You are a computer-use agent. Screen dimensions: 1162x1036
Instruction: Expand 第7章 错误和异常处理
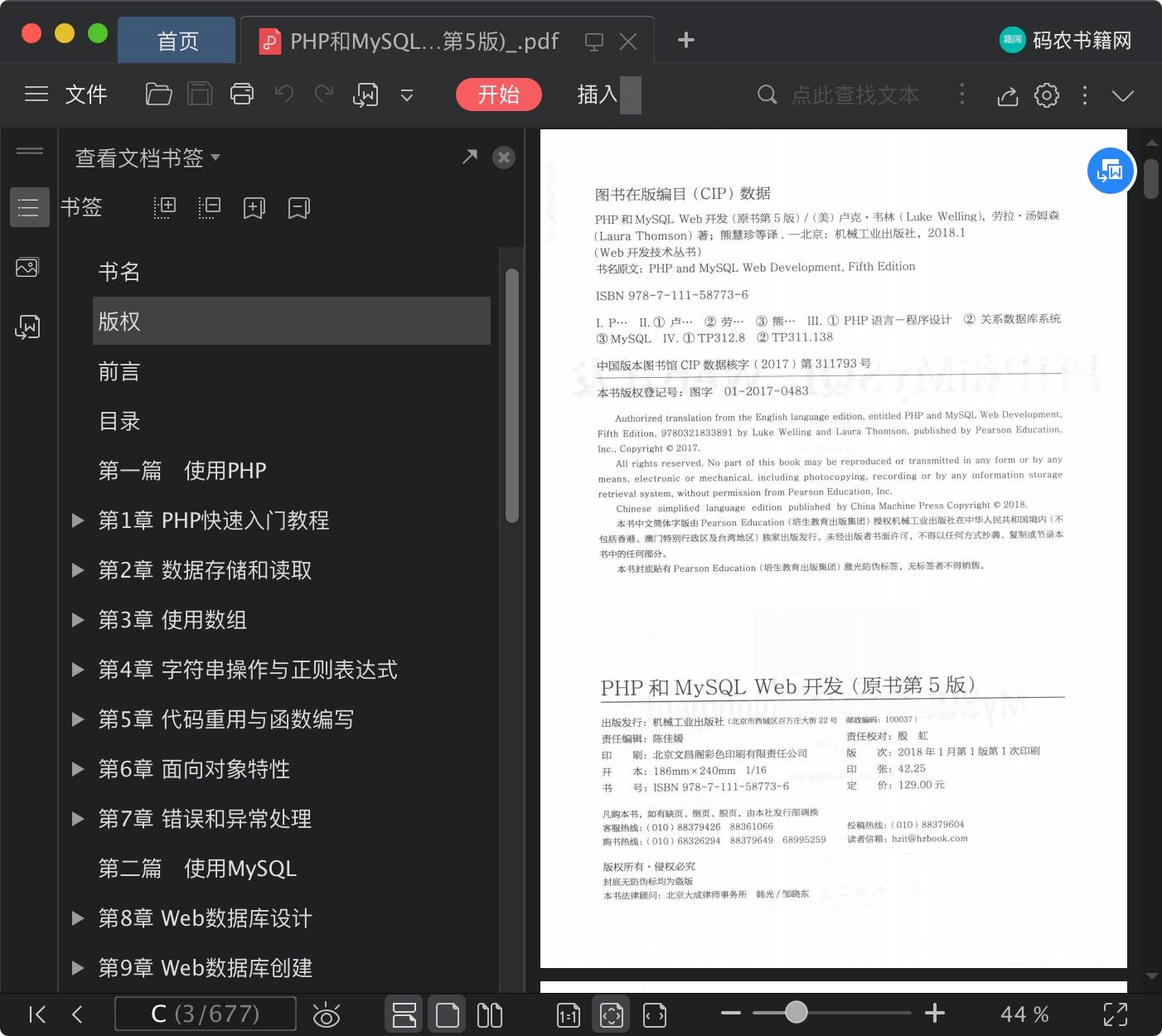[x=78, y=819]
